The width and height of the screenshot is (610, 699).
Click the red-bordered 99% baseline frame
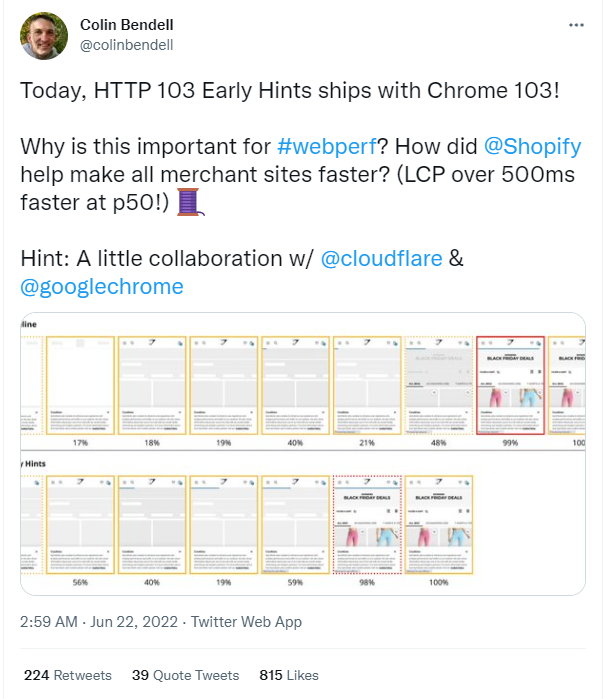[511, 385]
